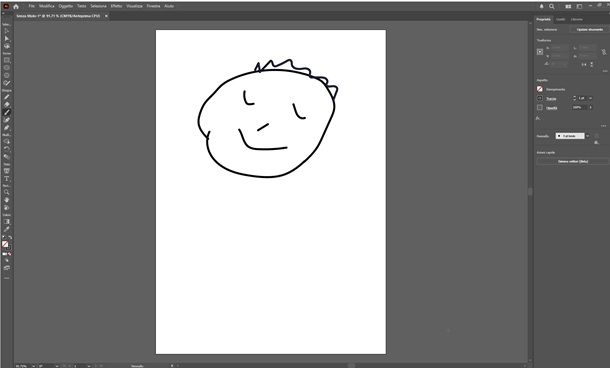Screen dimensions: 610x368
Task: Toggle flip horizontal in Trasforma
Action: click(584, 64)
